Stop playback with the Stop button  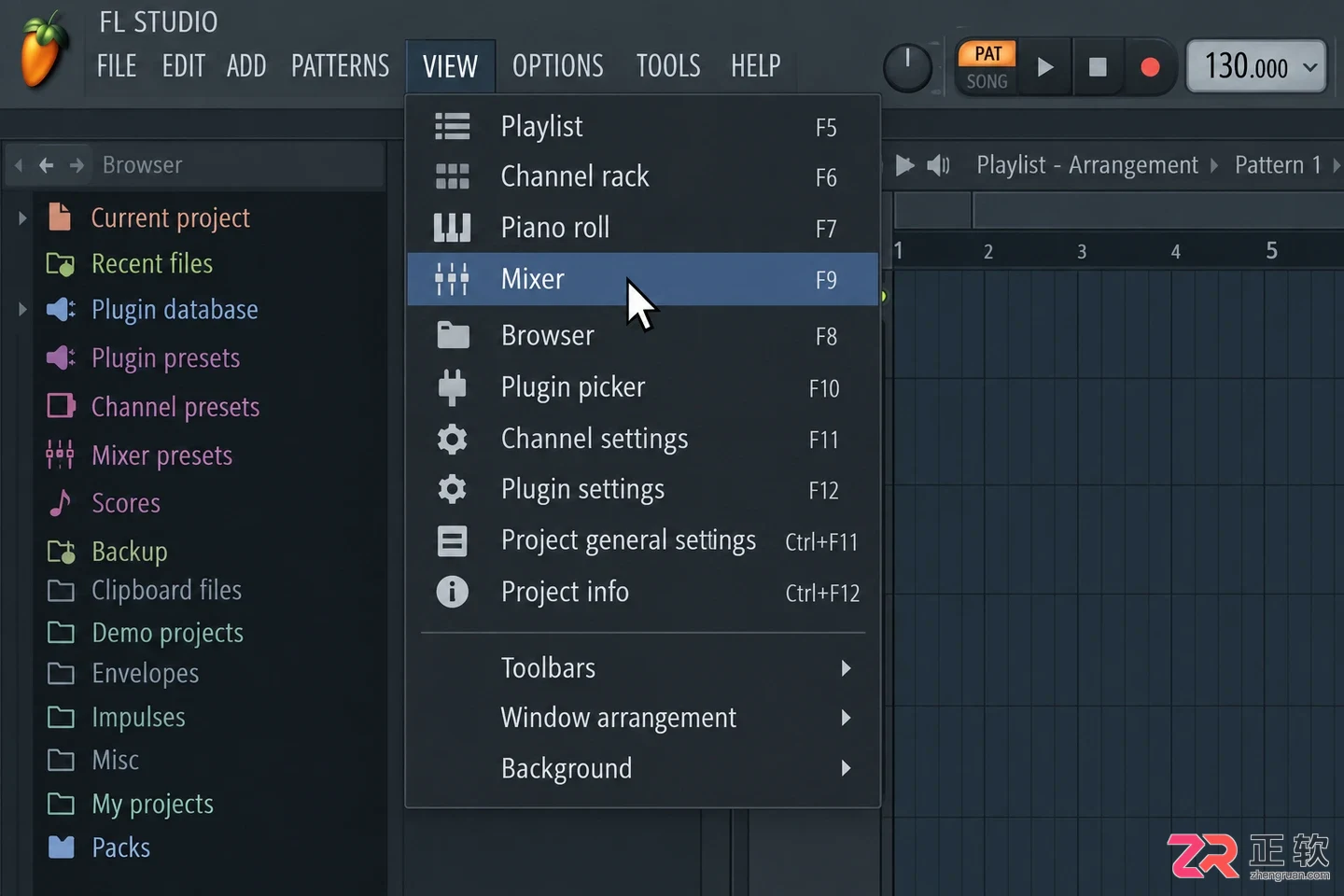[1098, 67]
